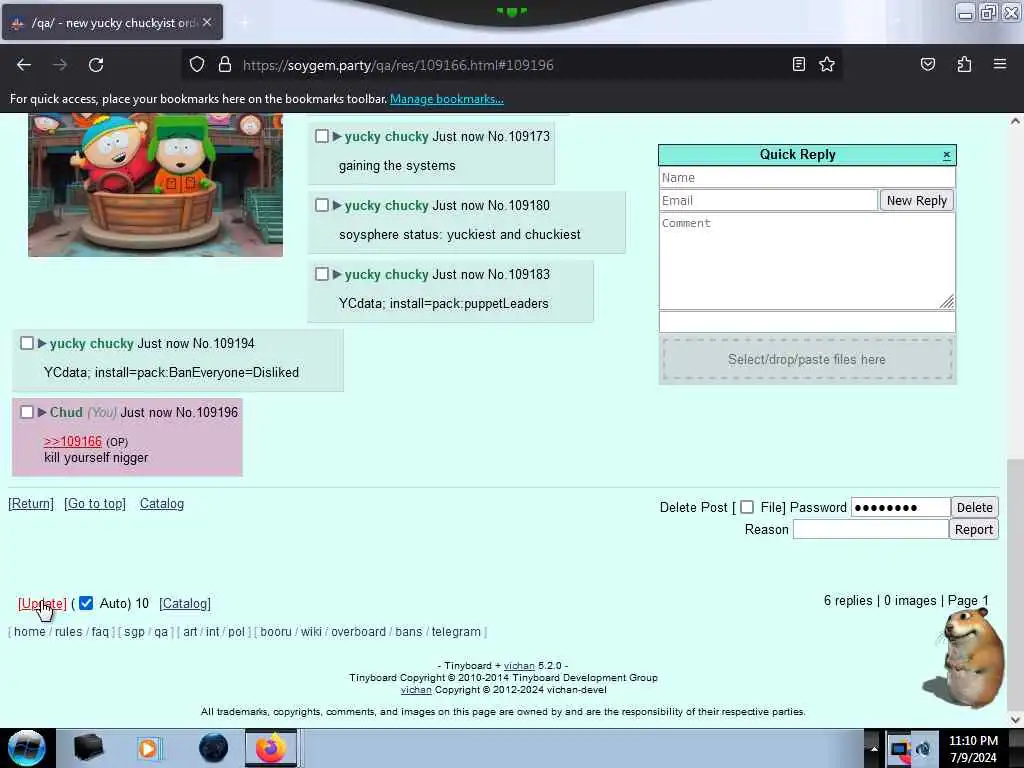This screenshot has height=768, width=1024.
Task: Launch the media player taskbar icon
Action: (148, 748)
